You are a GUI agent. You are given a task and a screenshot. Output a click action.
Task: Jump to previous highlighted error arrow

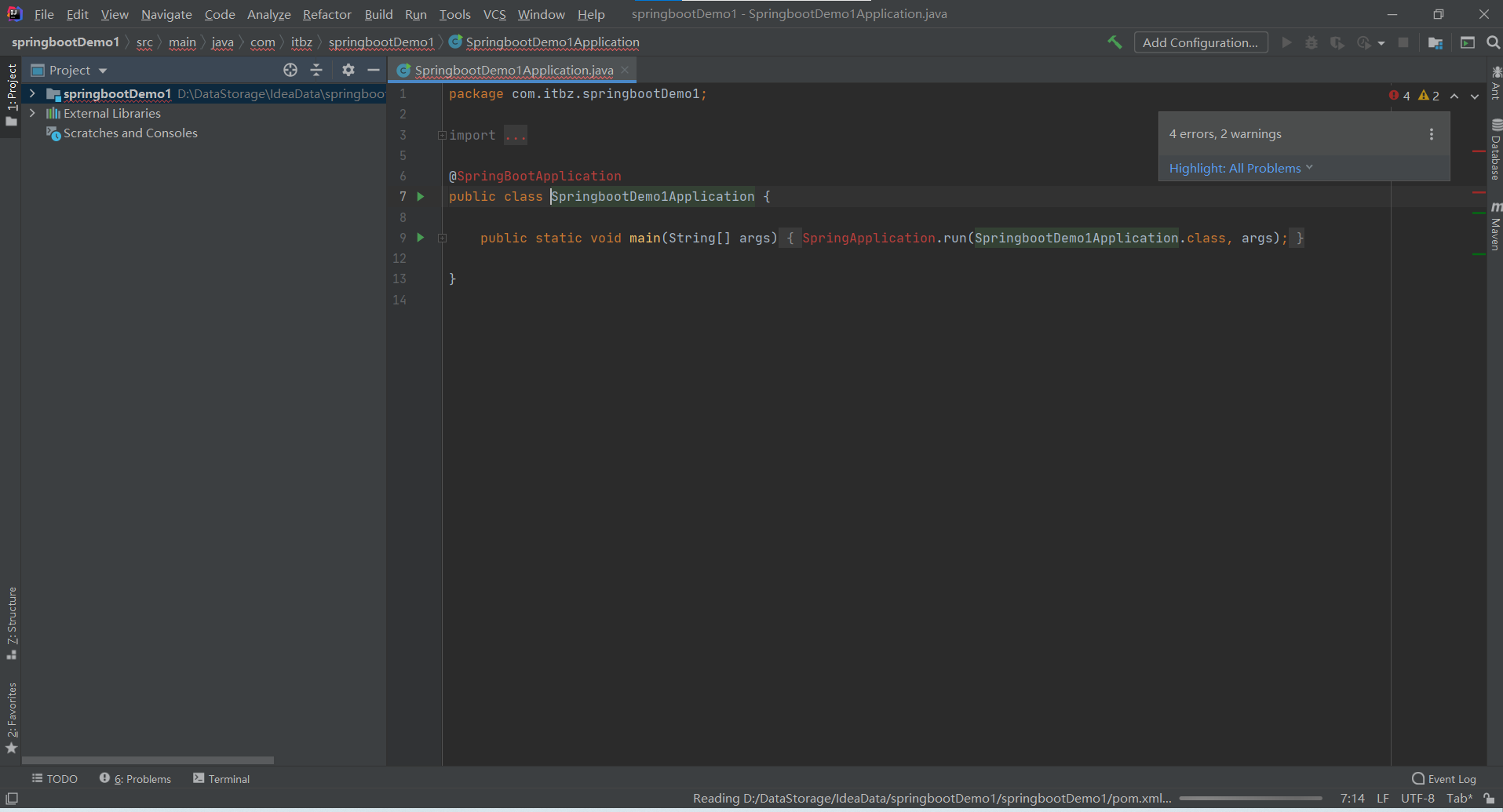tap(1454, 96)
